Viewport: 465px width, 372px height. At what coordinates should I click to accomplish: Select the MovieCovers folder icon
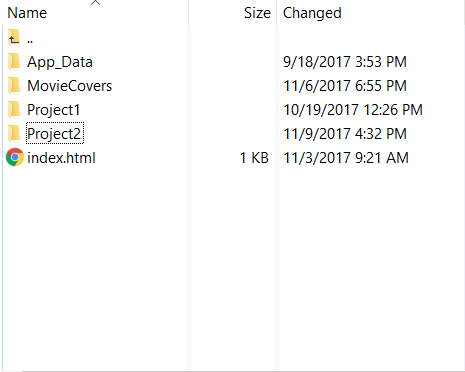[14, 86]
